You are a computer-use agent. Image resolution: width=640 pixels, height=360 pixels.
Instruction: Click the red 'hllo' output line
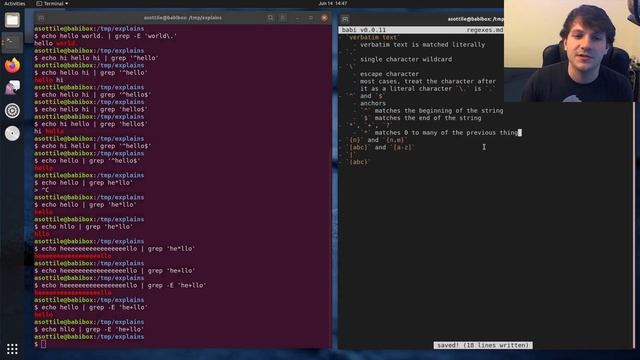click(42, 234)
